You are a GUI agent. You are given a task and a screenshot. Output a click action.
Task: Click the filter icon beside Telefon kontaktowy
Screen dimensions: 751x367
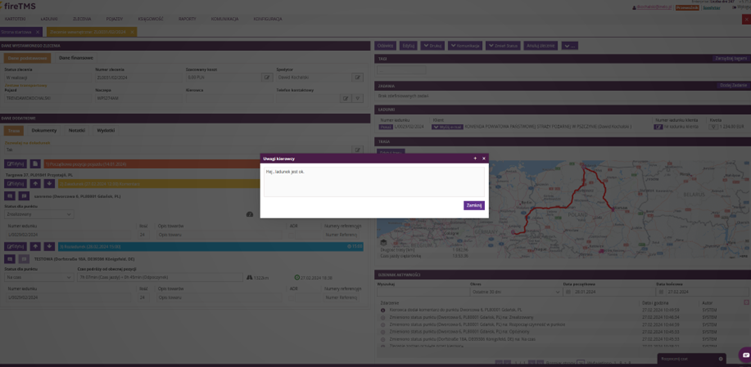358,98
